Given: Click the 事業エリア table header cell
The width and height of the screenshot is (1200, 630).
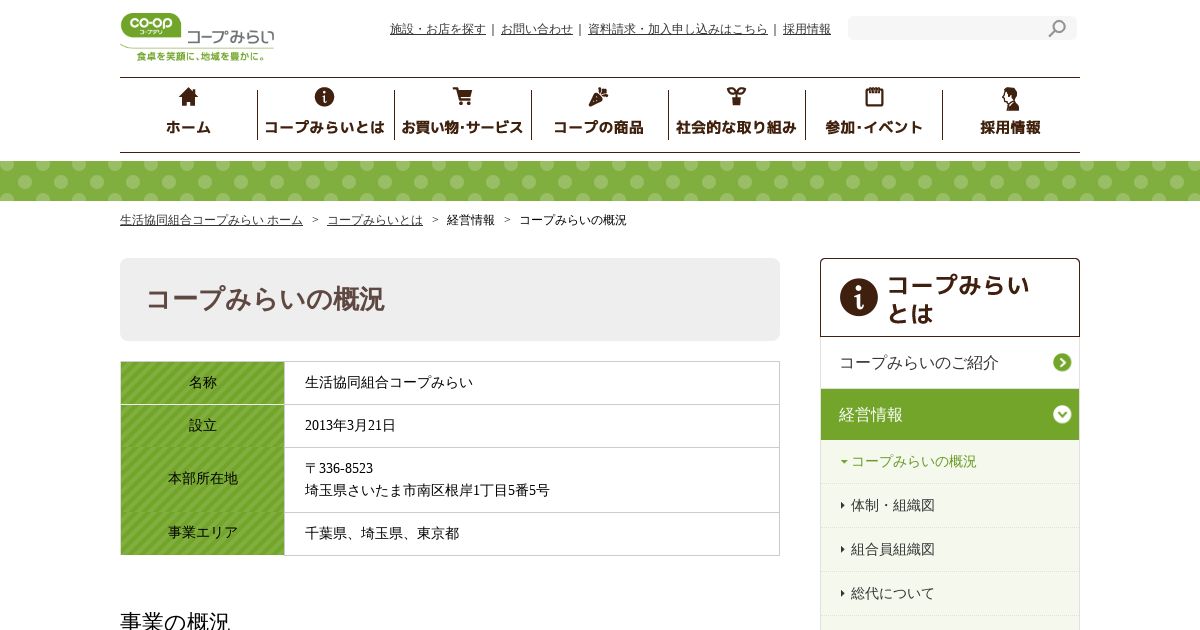Looking at the screenshot, I should (x=203, y=534).
